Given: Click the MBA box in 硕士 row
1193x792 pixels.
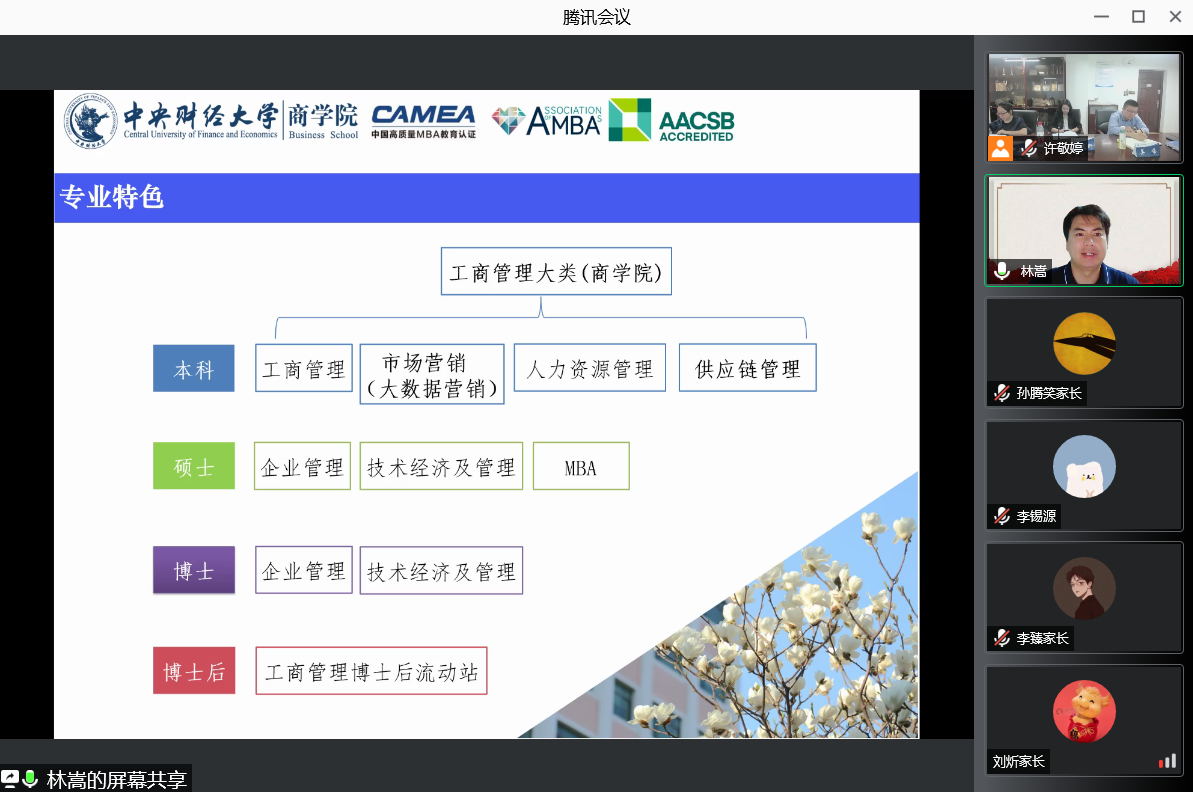Looking at the screenshot, I should coord(581,466).
